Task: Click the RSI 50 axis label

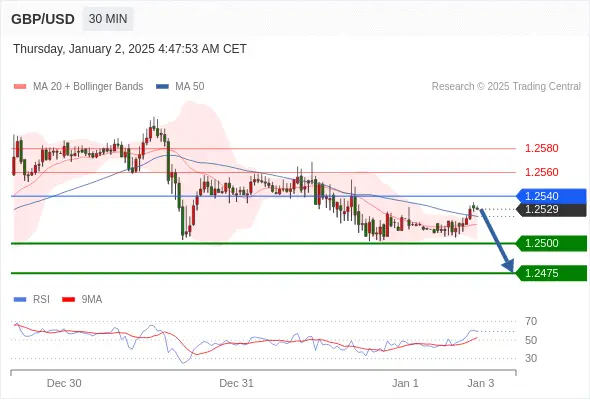Action: [531, 340]
